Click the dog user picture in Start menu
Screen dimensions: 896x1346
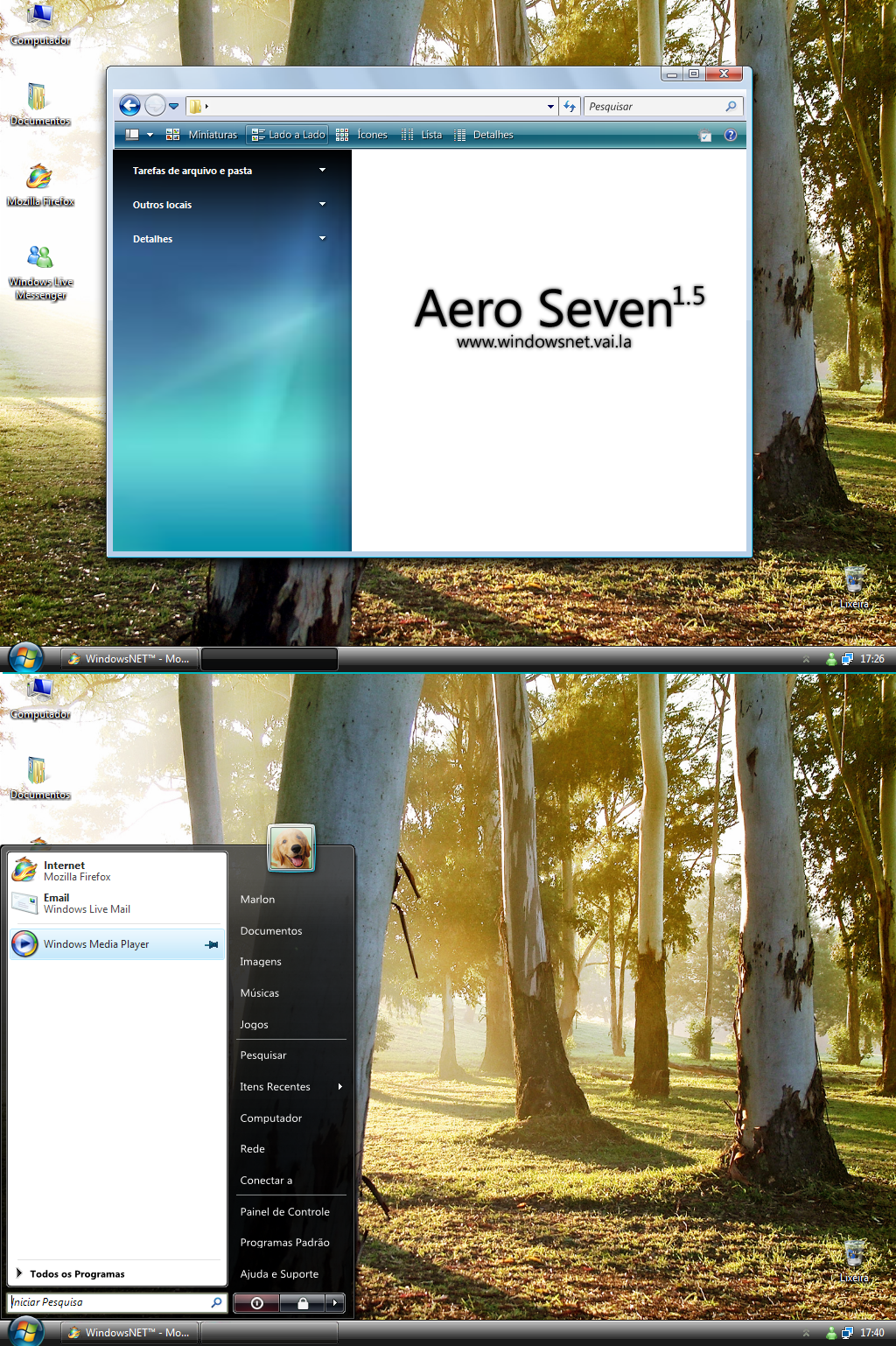[x=291, y=848]
